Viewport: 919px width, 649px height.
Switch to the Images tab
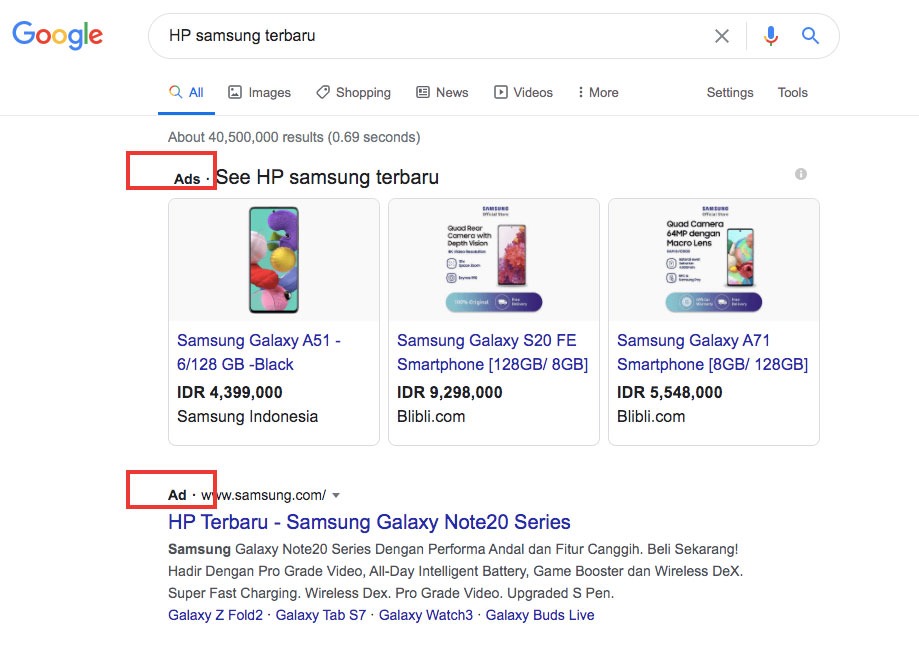[x=260, y=93]
